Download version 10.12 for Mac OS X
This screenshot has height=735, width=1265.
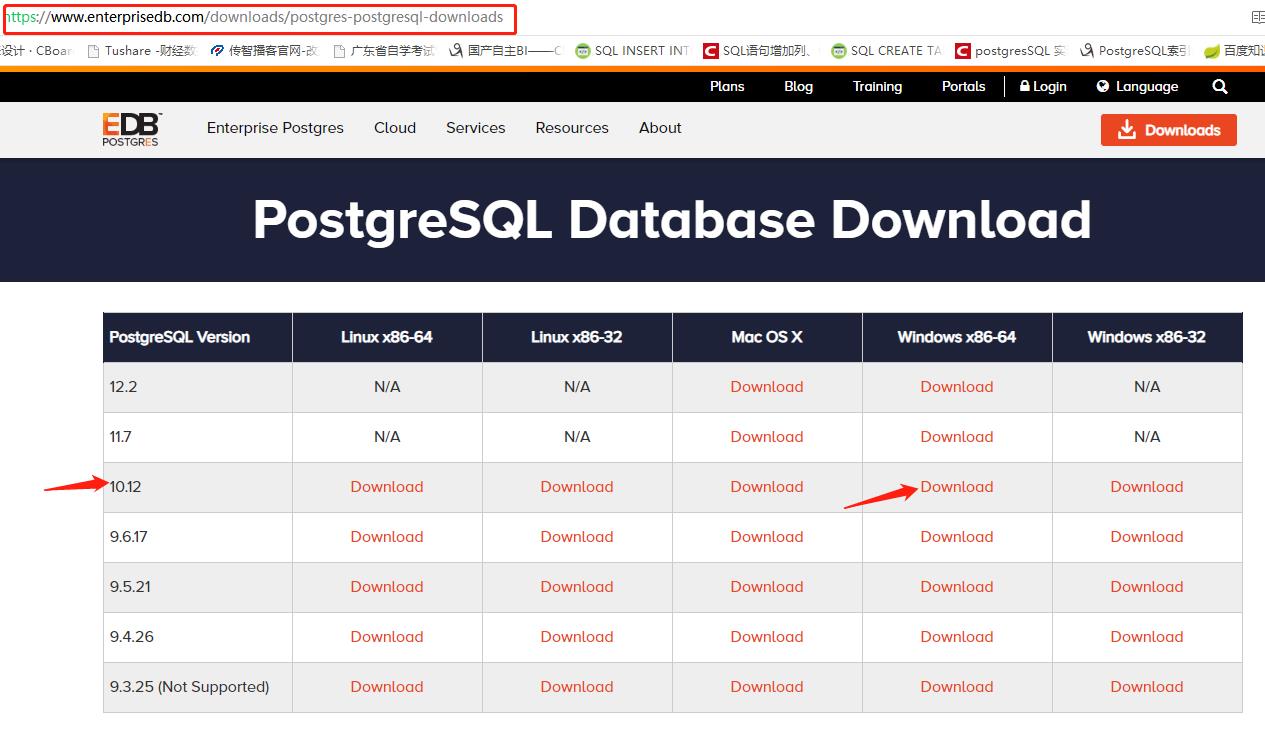pyautogui.click(x=767, y=487)
